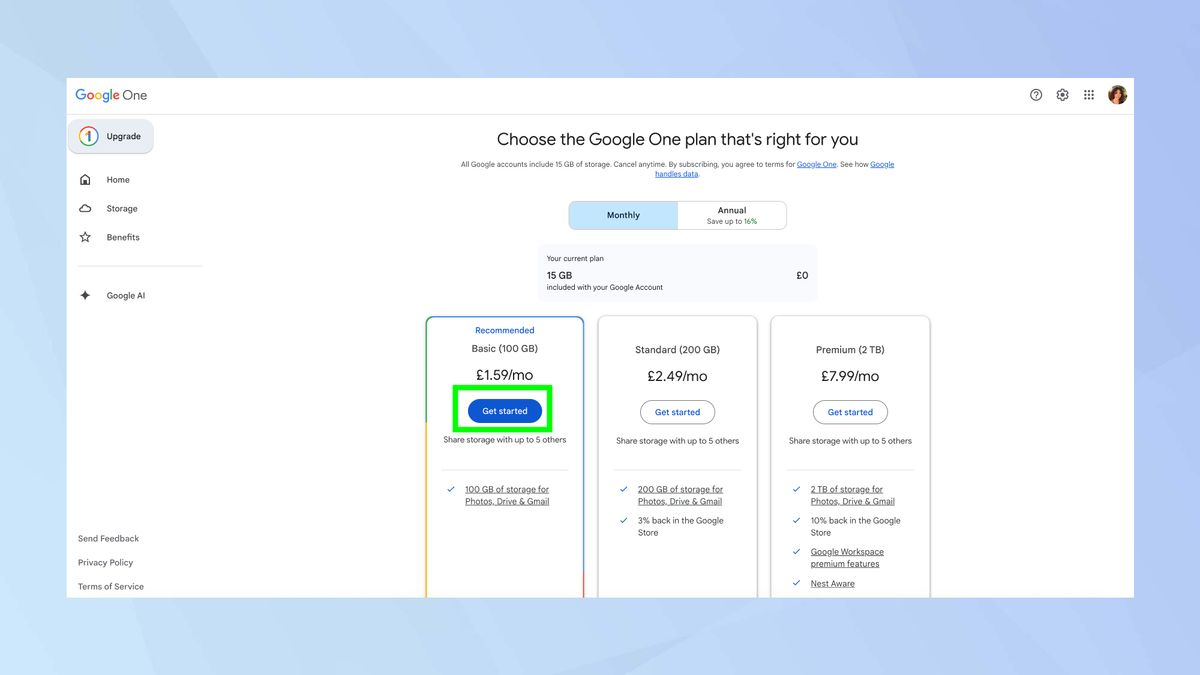The height and width of the screenshot is (675, 1200).
Task: Open the Google Workspace premium features link
Action: [847, 557]
